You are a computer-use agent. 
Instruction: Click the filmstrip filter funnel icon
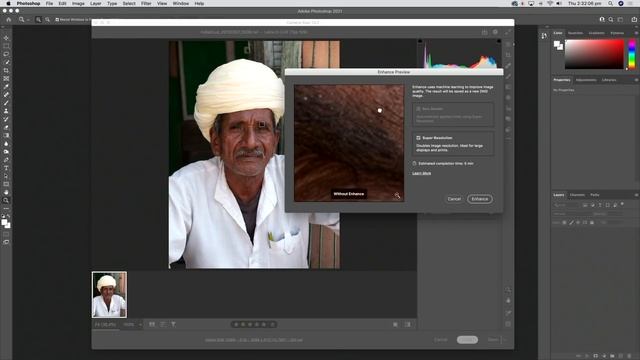pos(173,324)
